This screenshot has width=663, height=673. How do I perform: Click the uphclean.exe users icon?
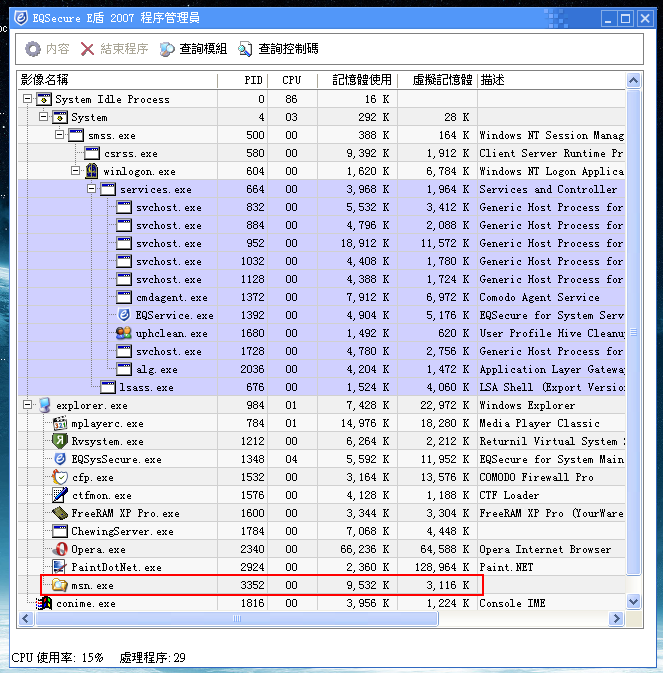(124, 333)
